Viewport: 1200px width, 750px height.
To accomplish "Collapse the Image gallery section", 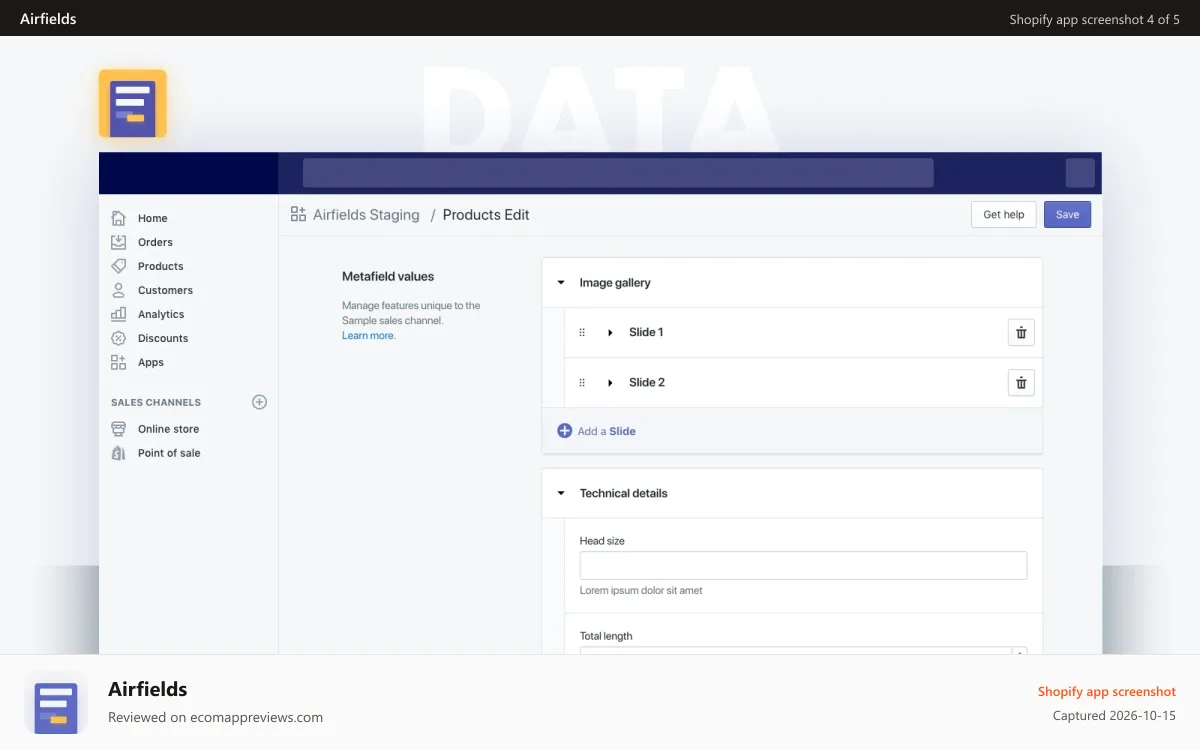I will [561, 283].
